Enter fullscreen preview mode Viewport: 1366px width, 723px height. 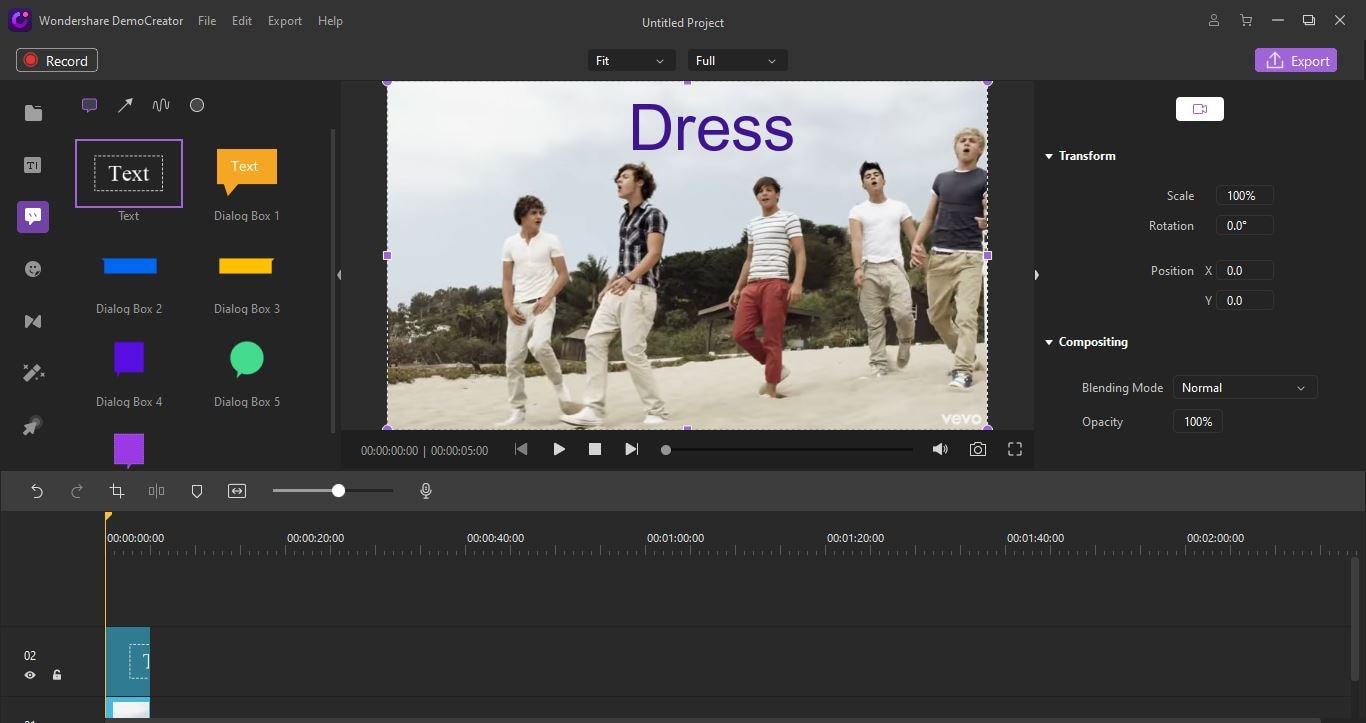(1015, 450)
